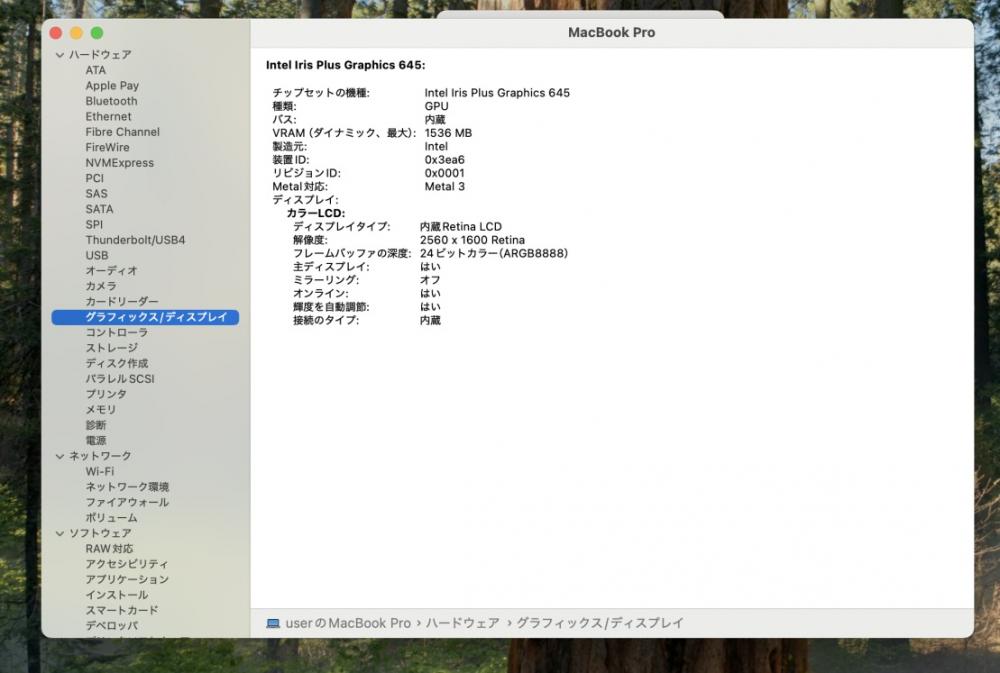Open the パラレルSCSI entry

click(120, 379)
